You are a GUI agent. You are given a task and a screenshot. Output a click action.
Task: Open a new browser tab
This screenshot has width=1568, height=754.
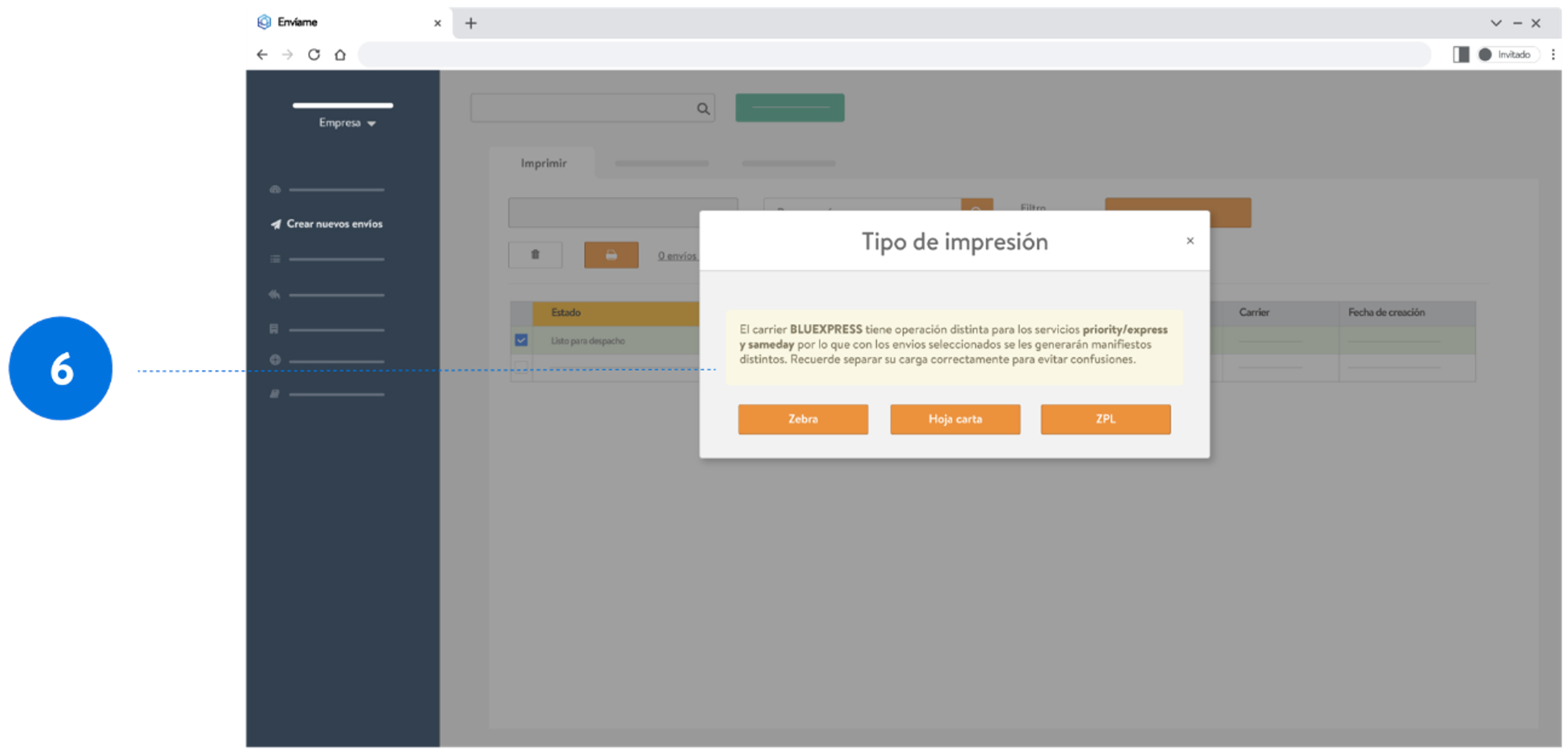click(x=470, y=23)
